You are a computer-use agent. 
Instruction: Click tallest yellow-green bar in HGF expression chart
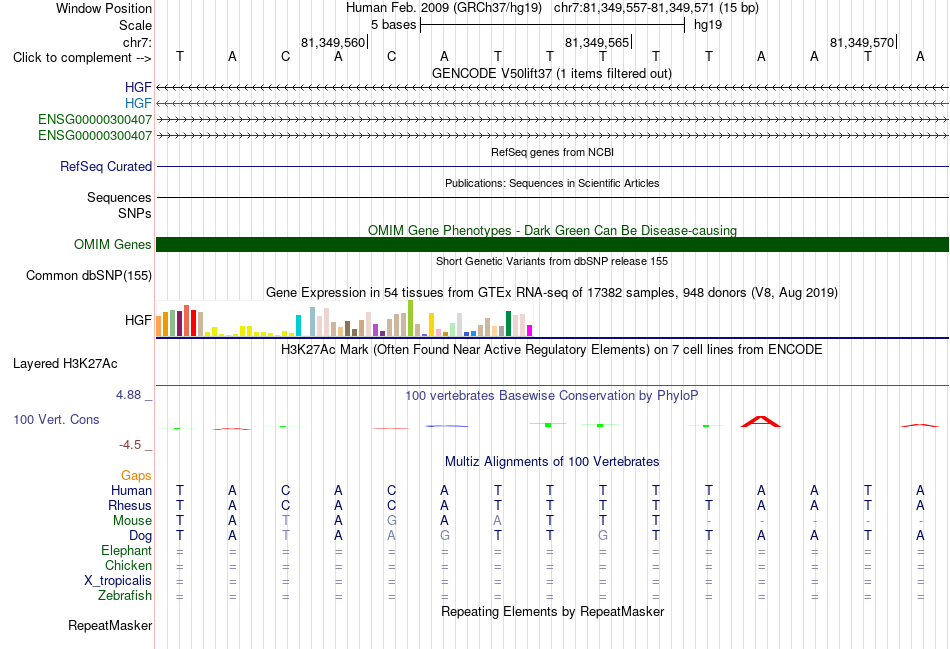click(410, 318)
